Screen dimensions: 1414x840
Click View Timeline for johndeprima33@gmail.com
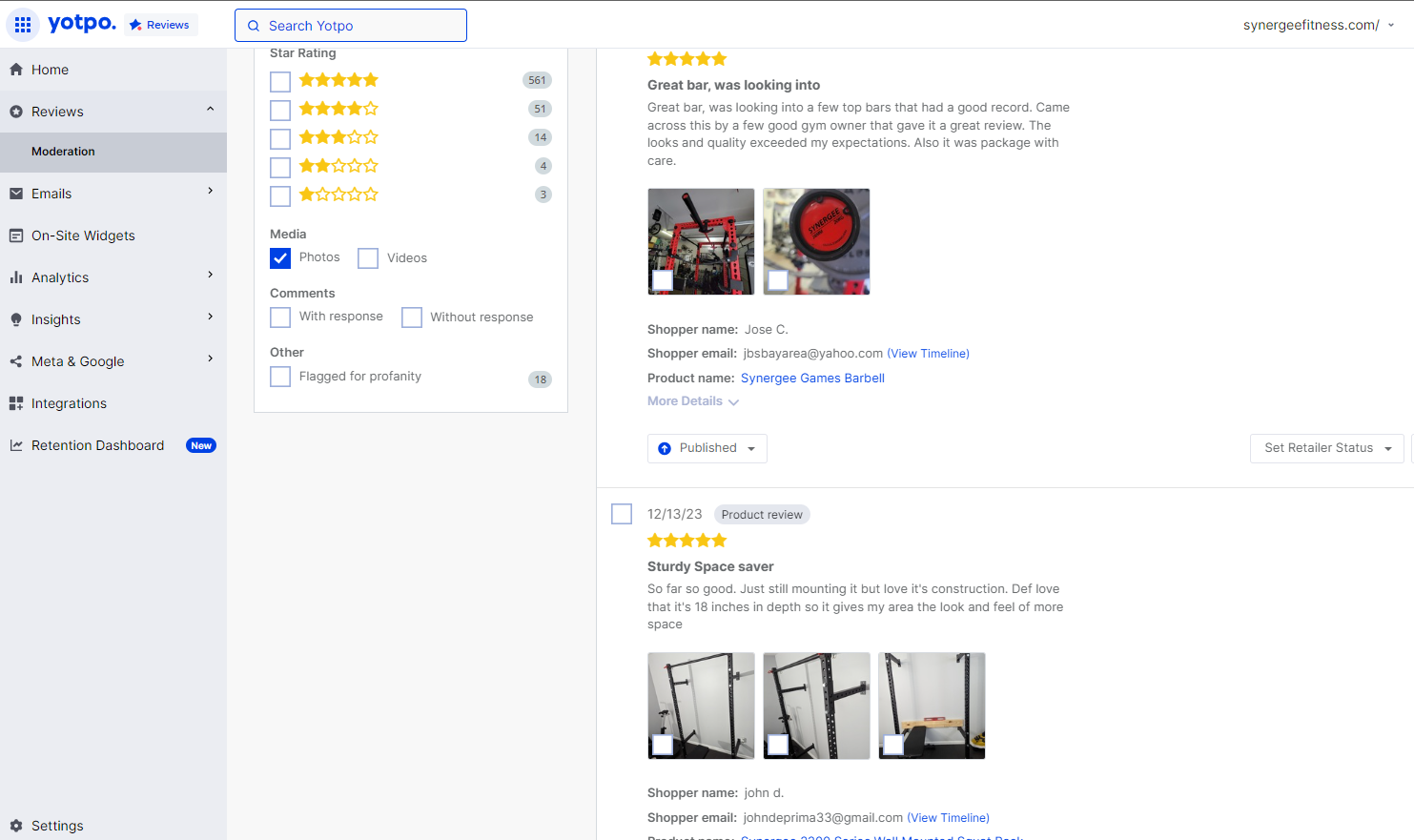[x=948, y=818]
